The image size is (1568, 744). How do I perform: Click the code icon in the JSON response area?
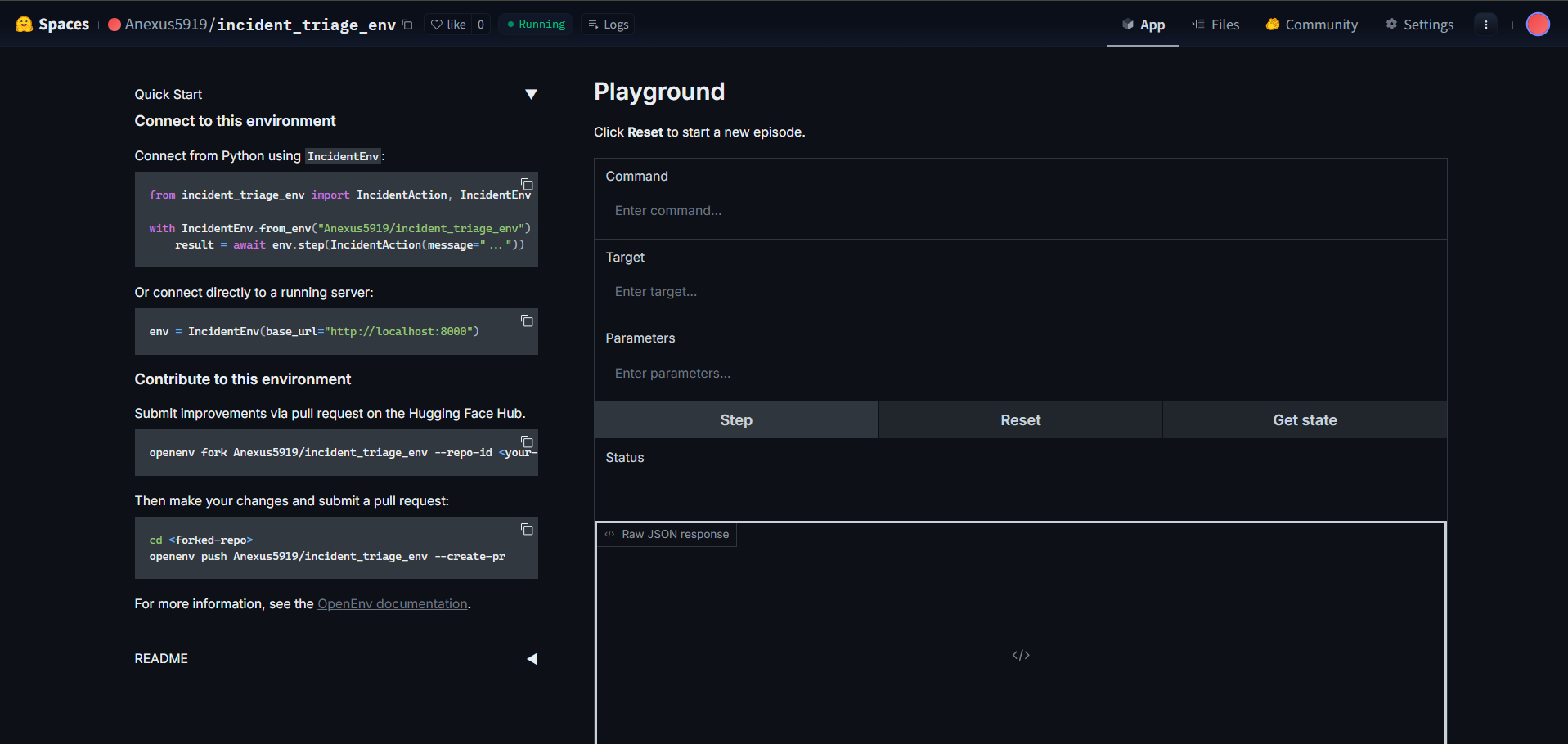click(x=1021, y=655)
